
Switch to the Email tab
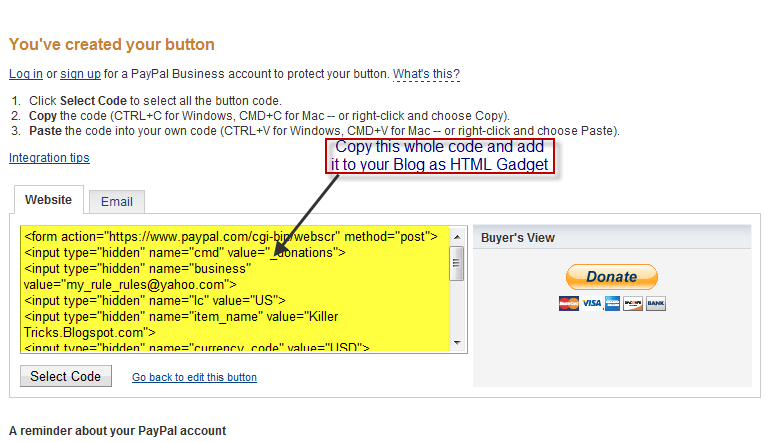click(117, 201)
